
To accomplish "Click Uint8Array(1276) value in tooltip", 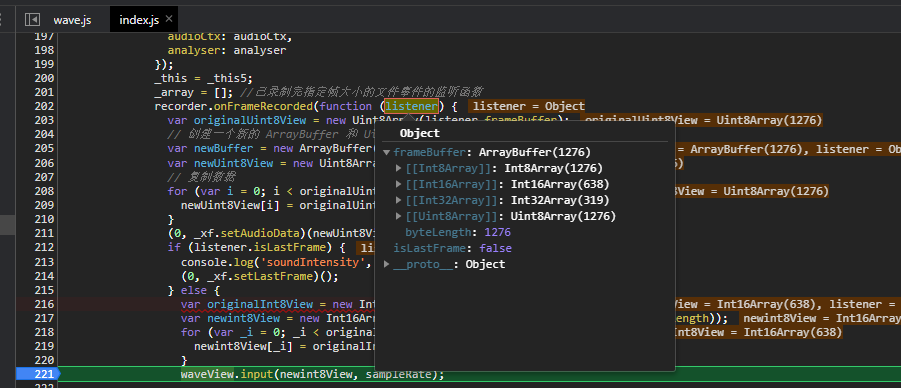I will point(563,216).
